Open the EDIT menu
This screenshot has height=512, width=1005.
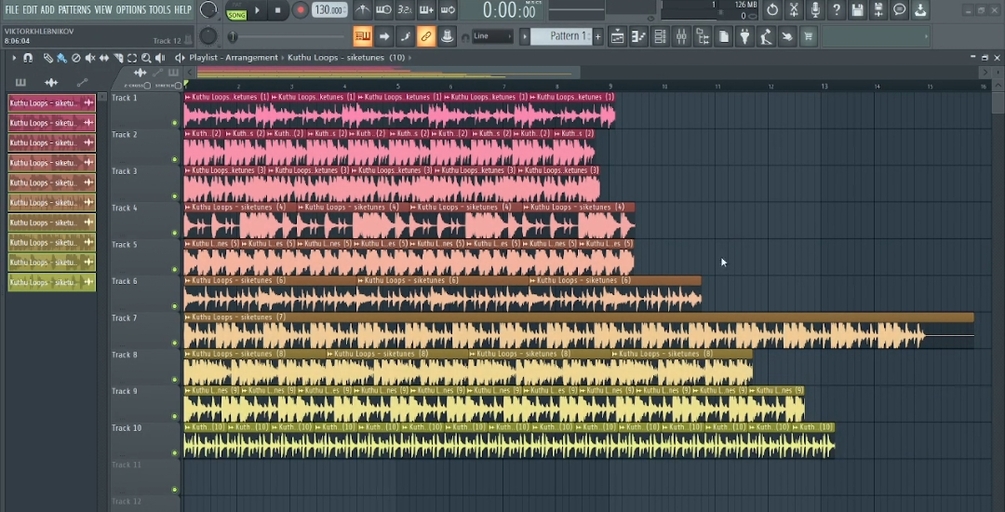[x=29, y=10]
